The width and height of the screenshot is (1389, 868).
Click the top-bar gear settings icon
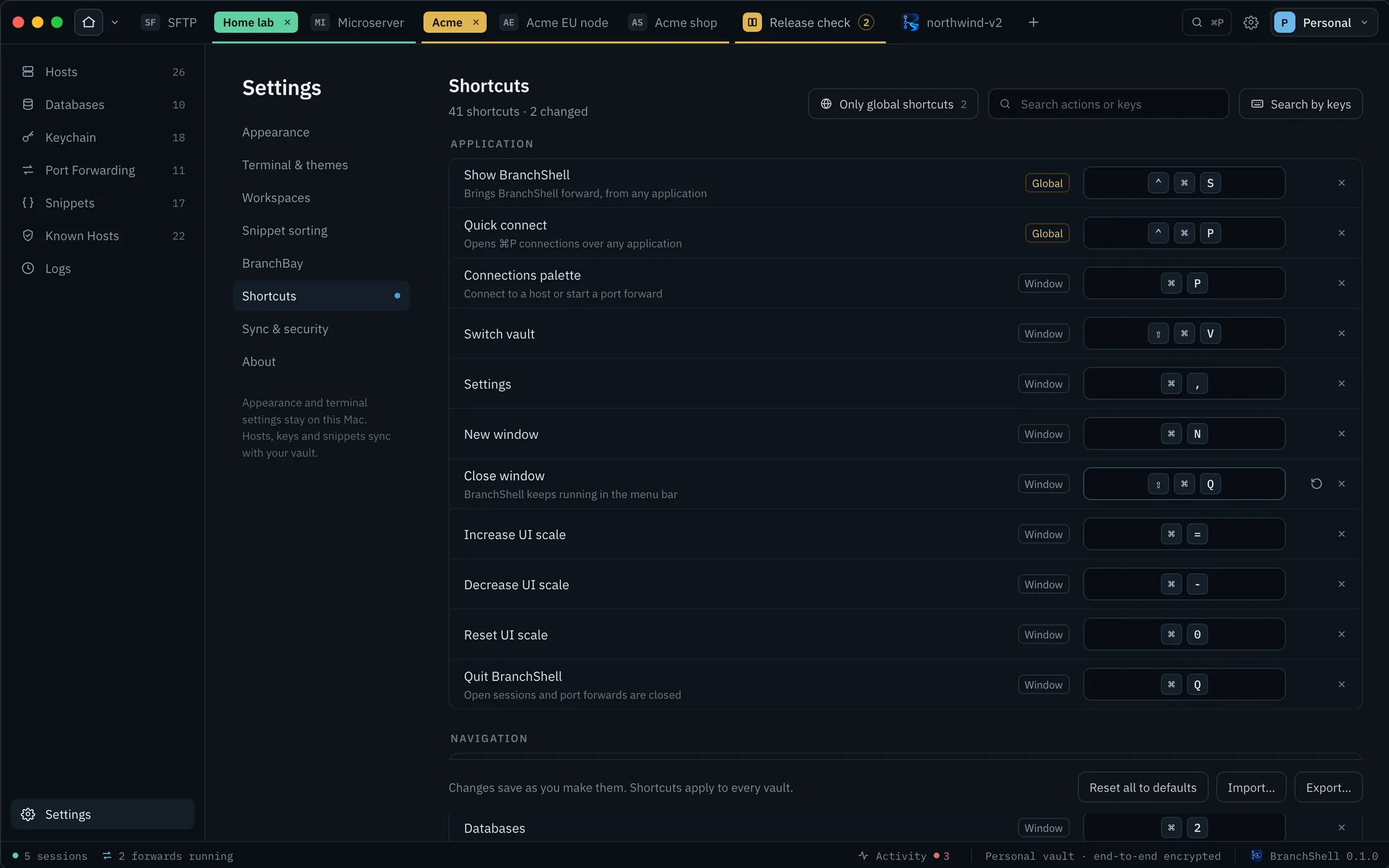point(1251,23)
